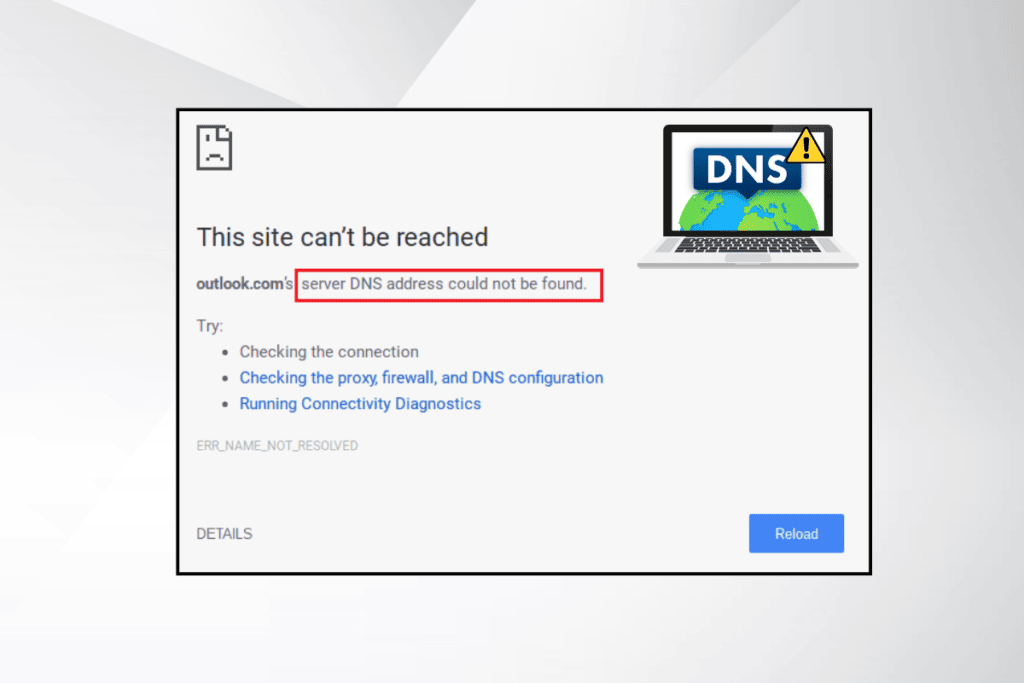Click the DNS laptop warning illustration

748,196
